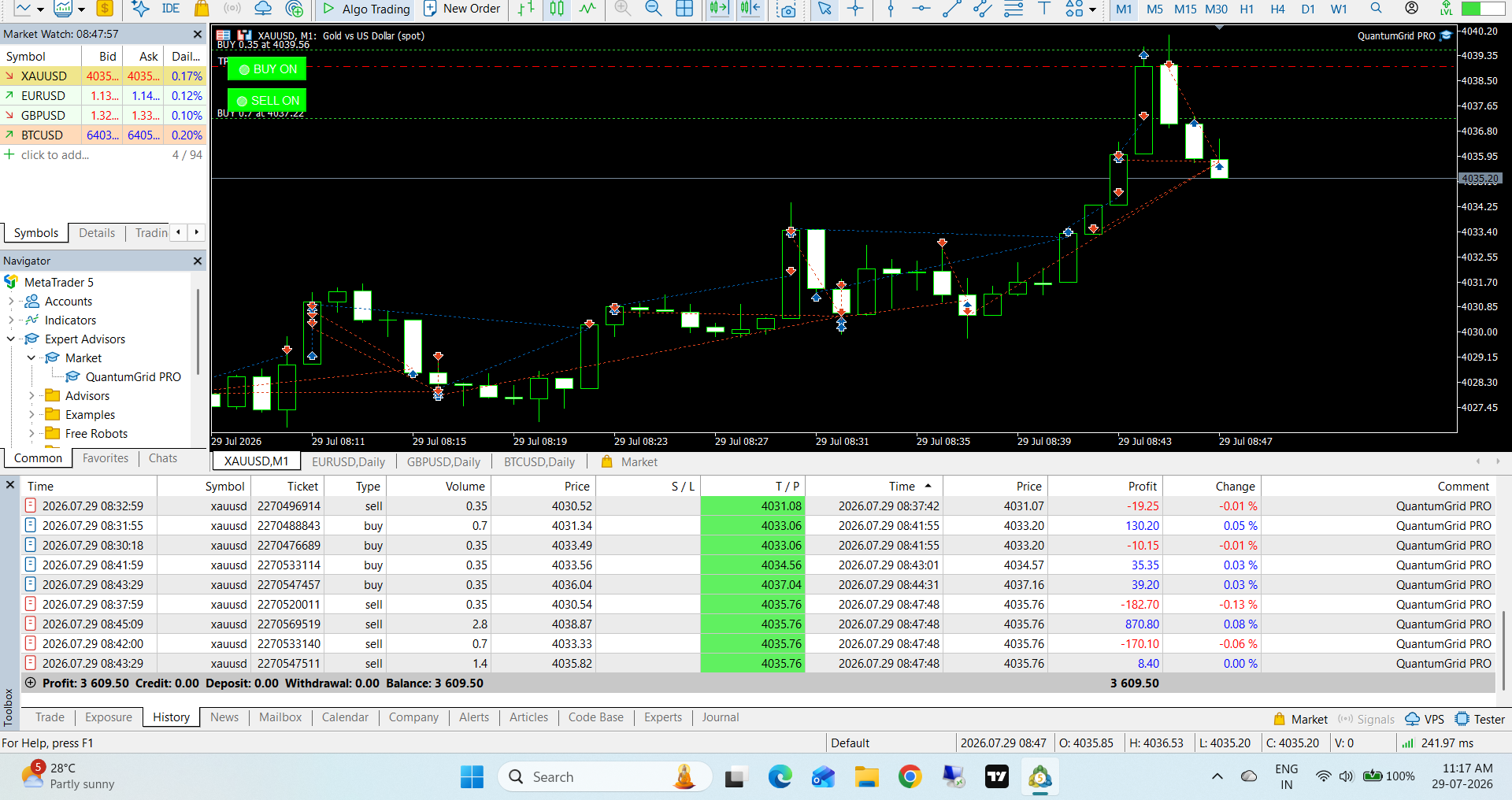The width and height of the screenshot is (1512, 800).
Task: Select the H1 timeframe button
Action: click(x=1247, y=9)
